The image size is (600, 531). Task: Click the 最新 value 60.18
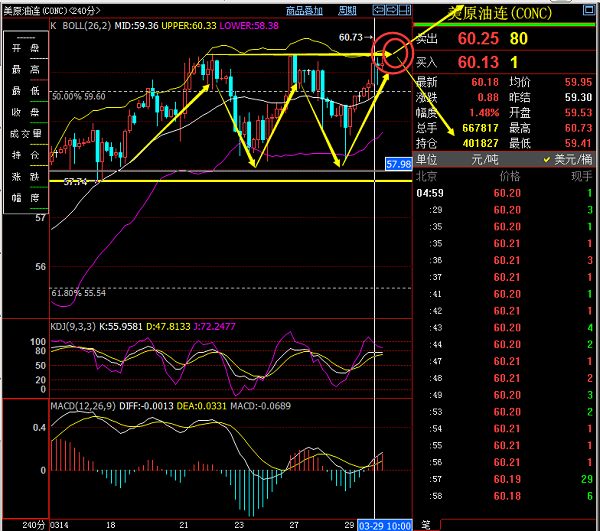(485, 82)
